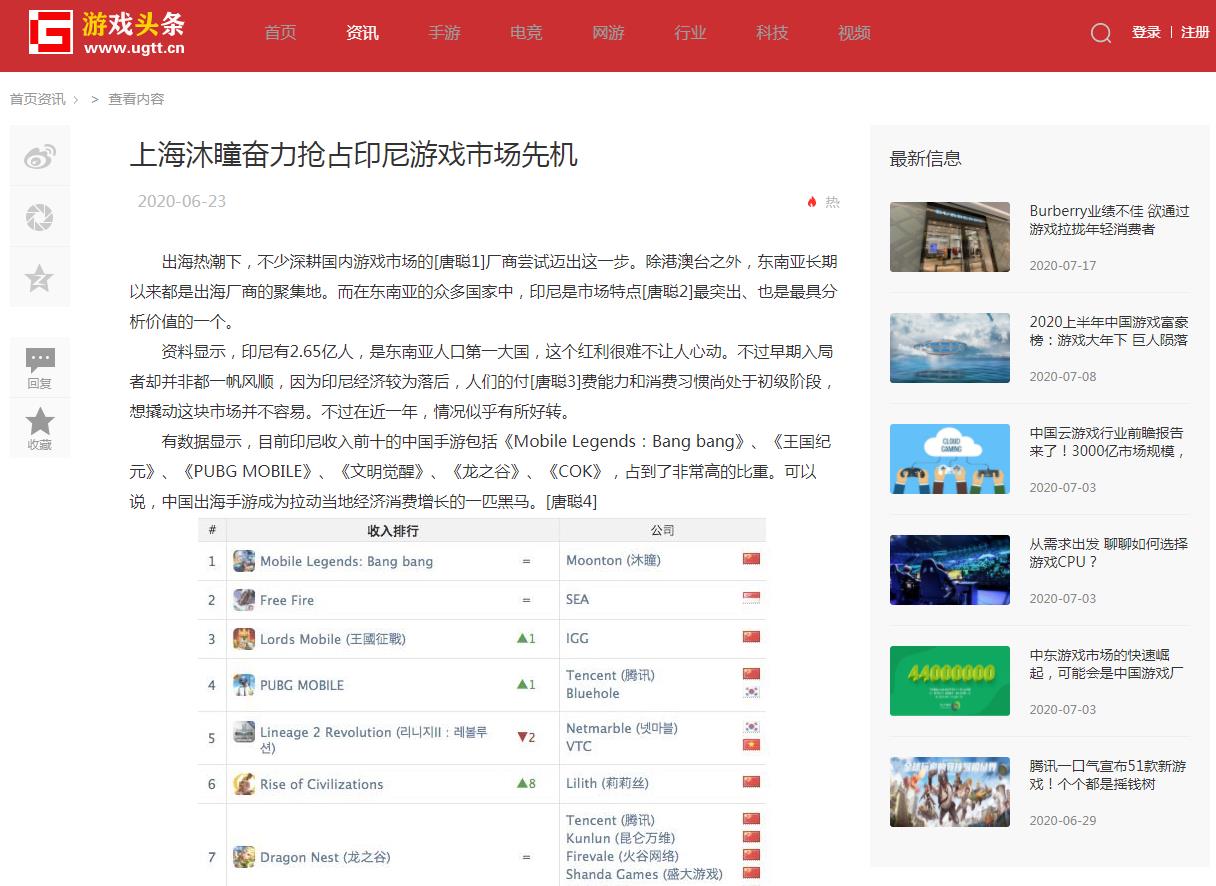Screen dimensions: 1216x886
Task: Click China flag beside Moonton
Action: tap(751, 559)
